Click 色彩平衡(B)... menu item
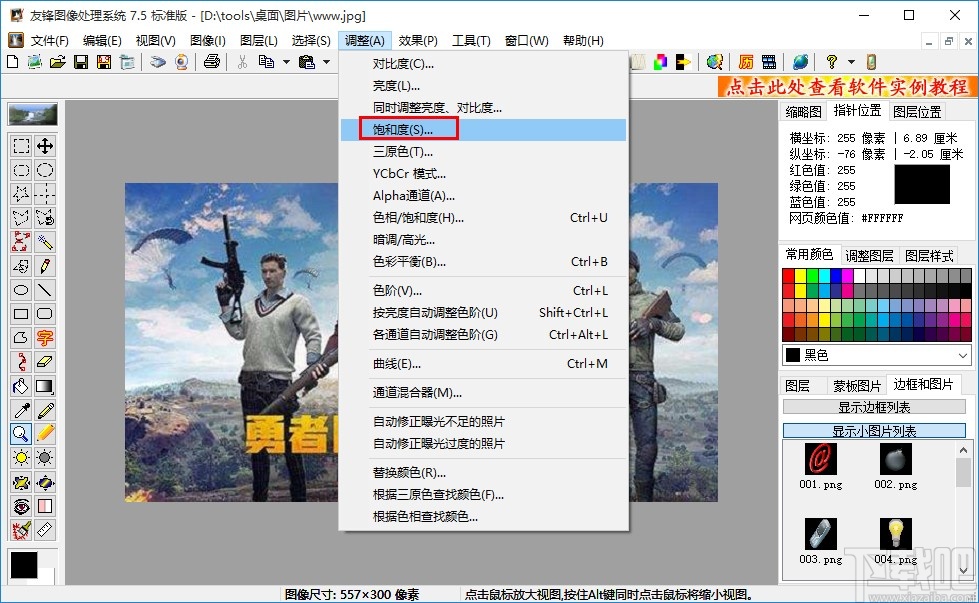 (484, 262)
